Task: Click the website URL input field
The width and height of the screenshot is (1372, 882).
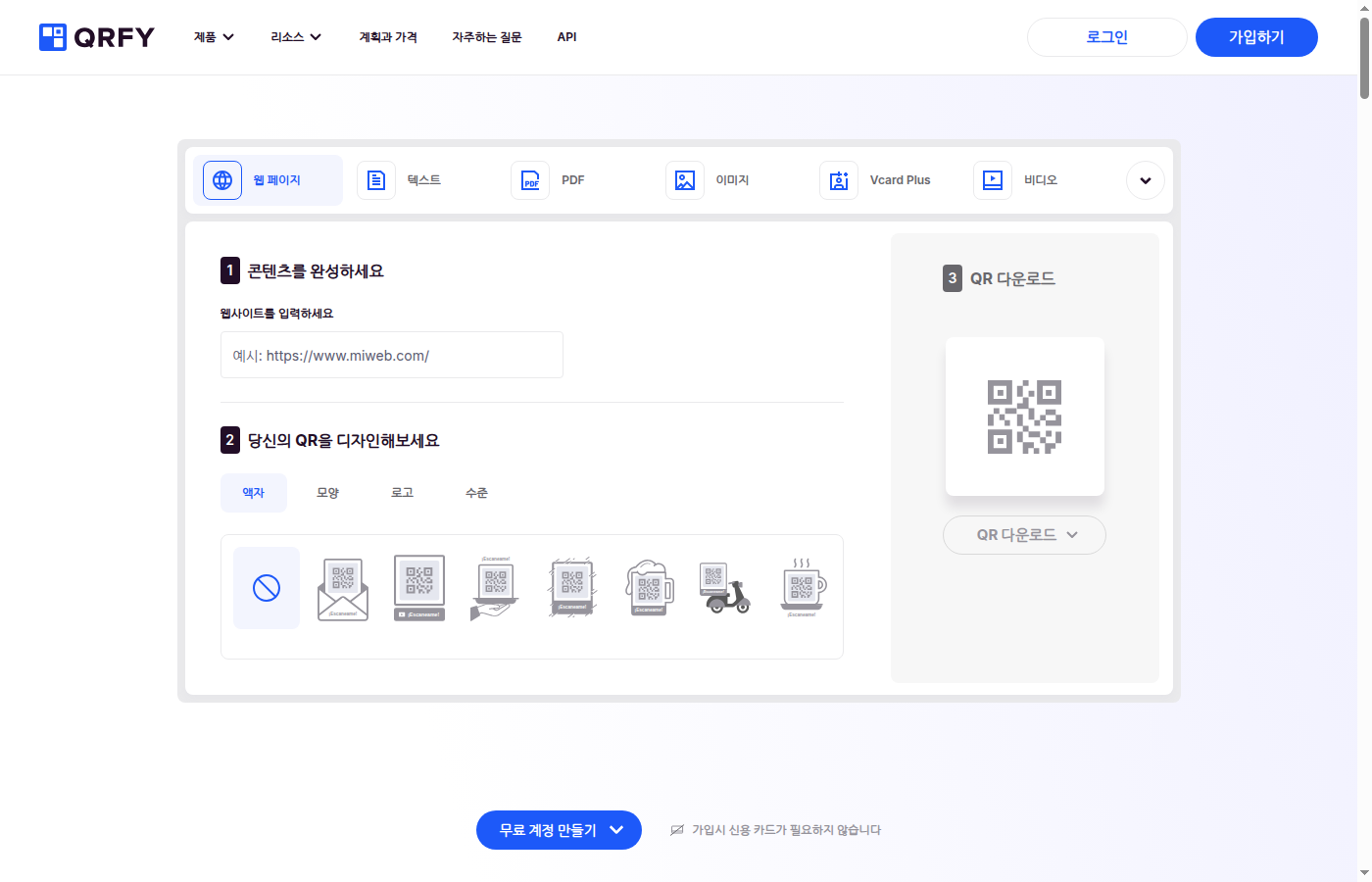Action: coord(391,355)
